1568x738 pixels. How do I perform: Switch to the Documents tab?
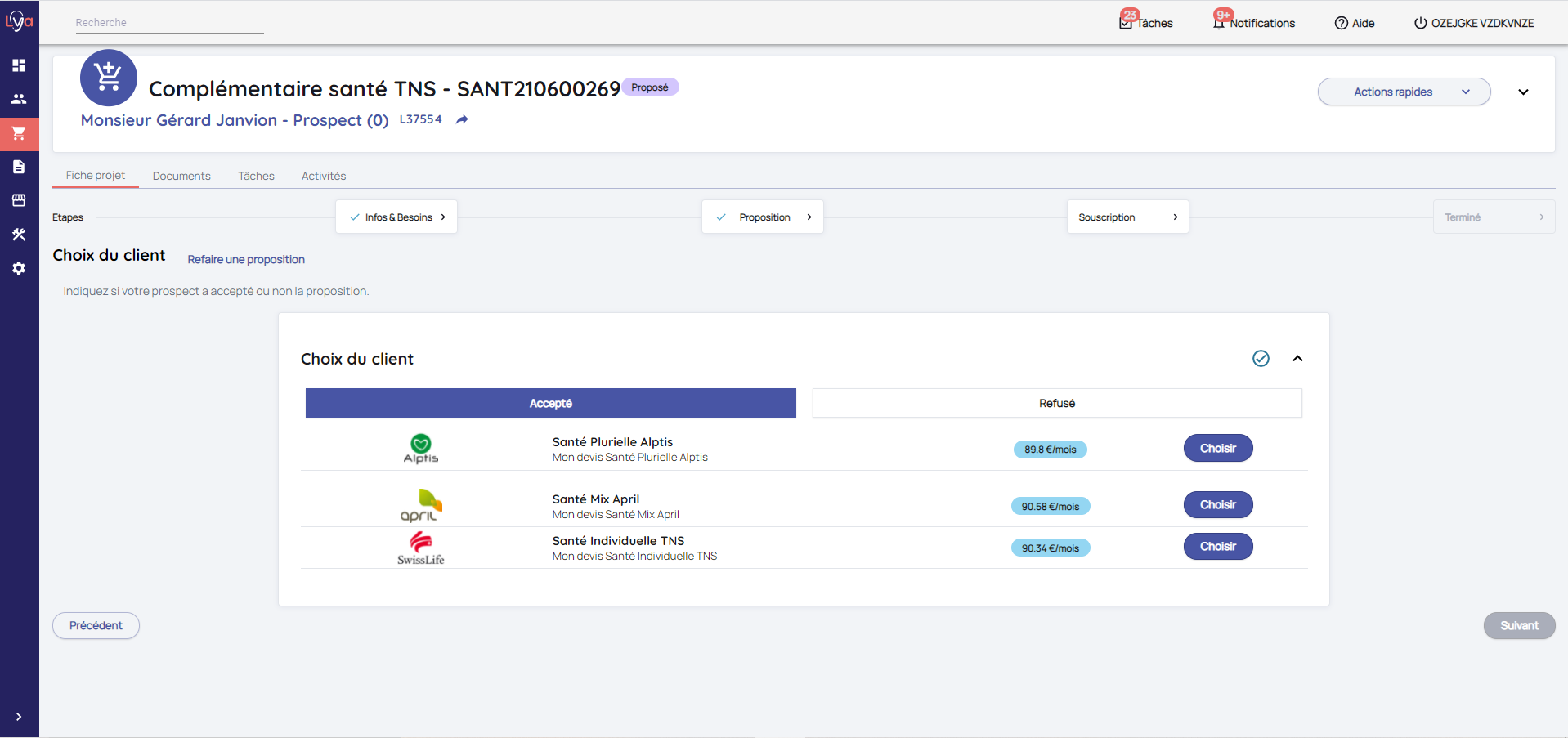tap(181, 176)
